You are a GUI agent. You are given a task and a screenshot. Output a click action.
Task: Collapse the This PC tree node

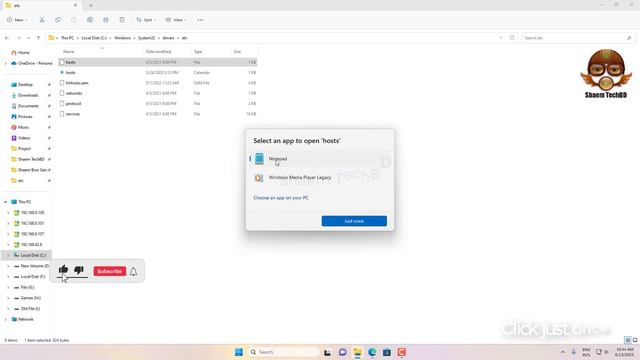coord(5,202)
